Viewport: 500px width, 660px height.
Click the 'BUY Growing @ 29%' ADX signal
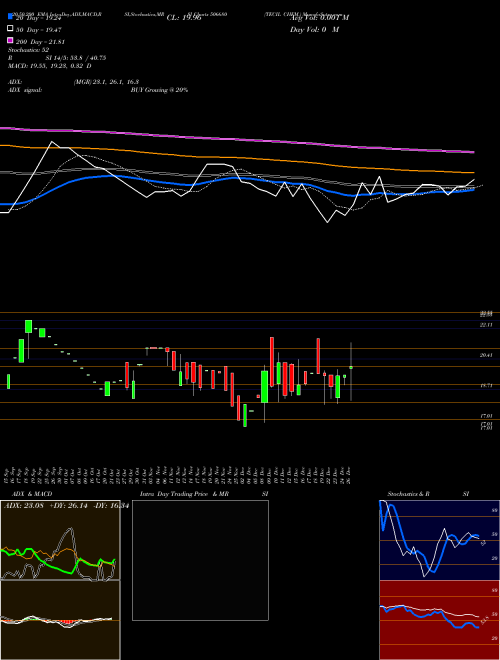click(159, 90)
